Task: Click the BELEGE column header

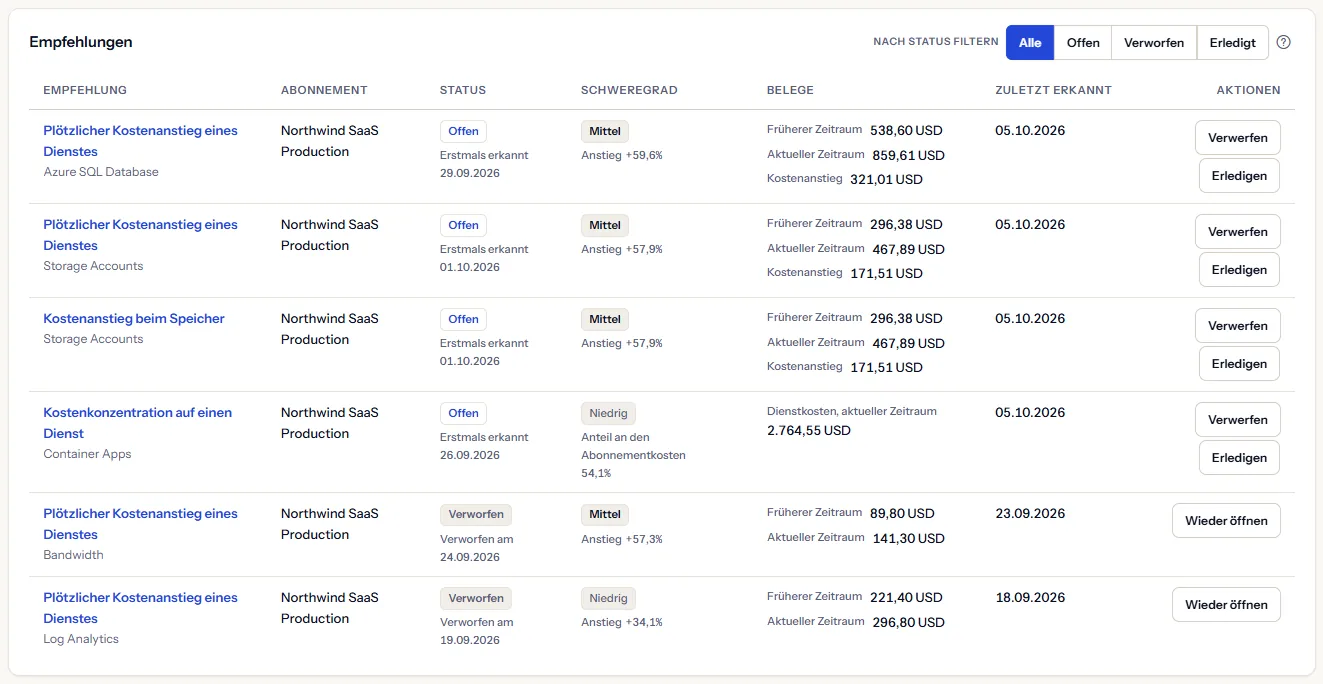Action: pos(790,90)
